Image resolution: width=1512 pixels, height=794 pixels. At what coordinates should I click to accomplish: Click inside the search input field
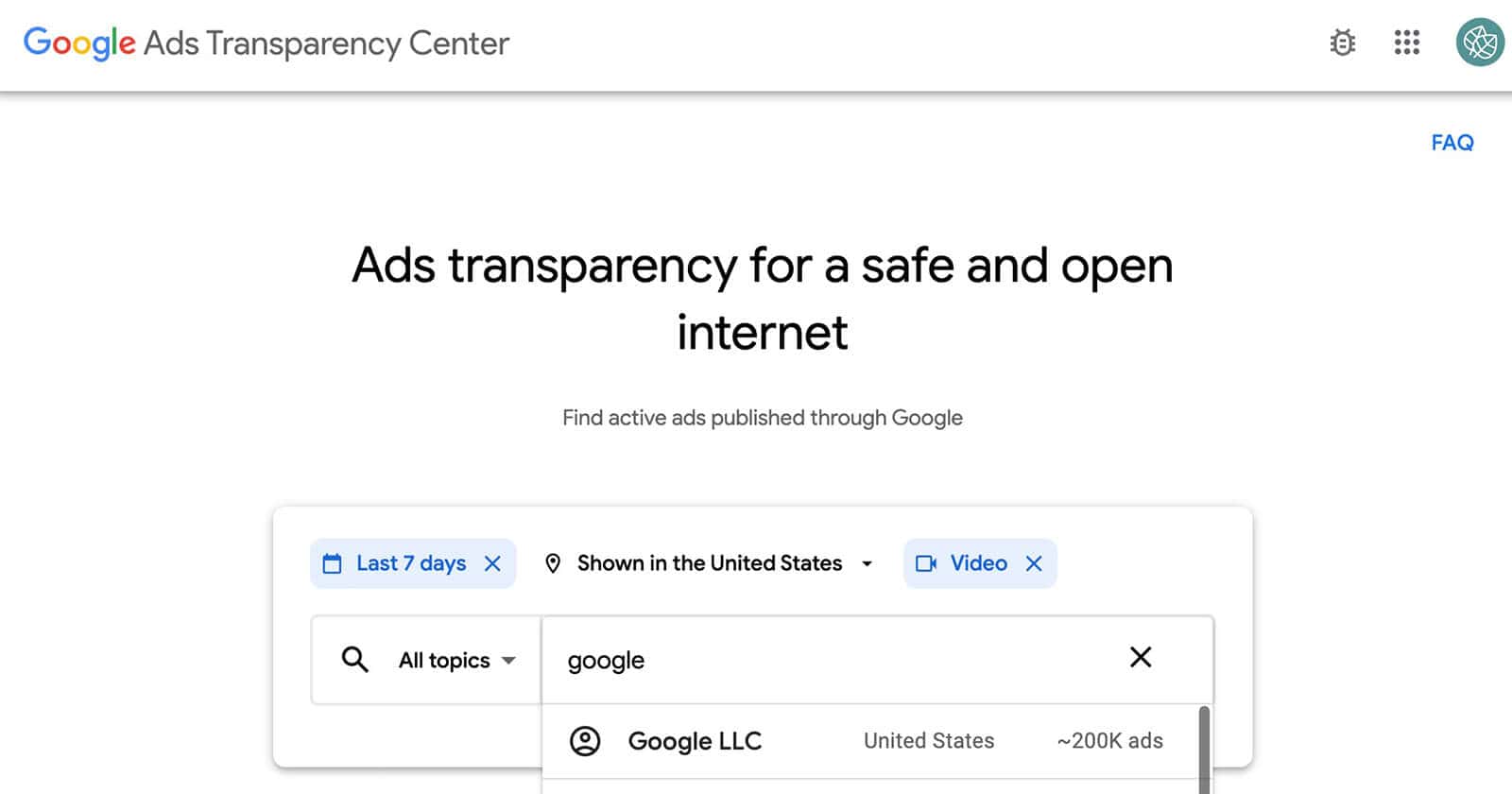[x=803, y=660]
